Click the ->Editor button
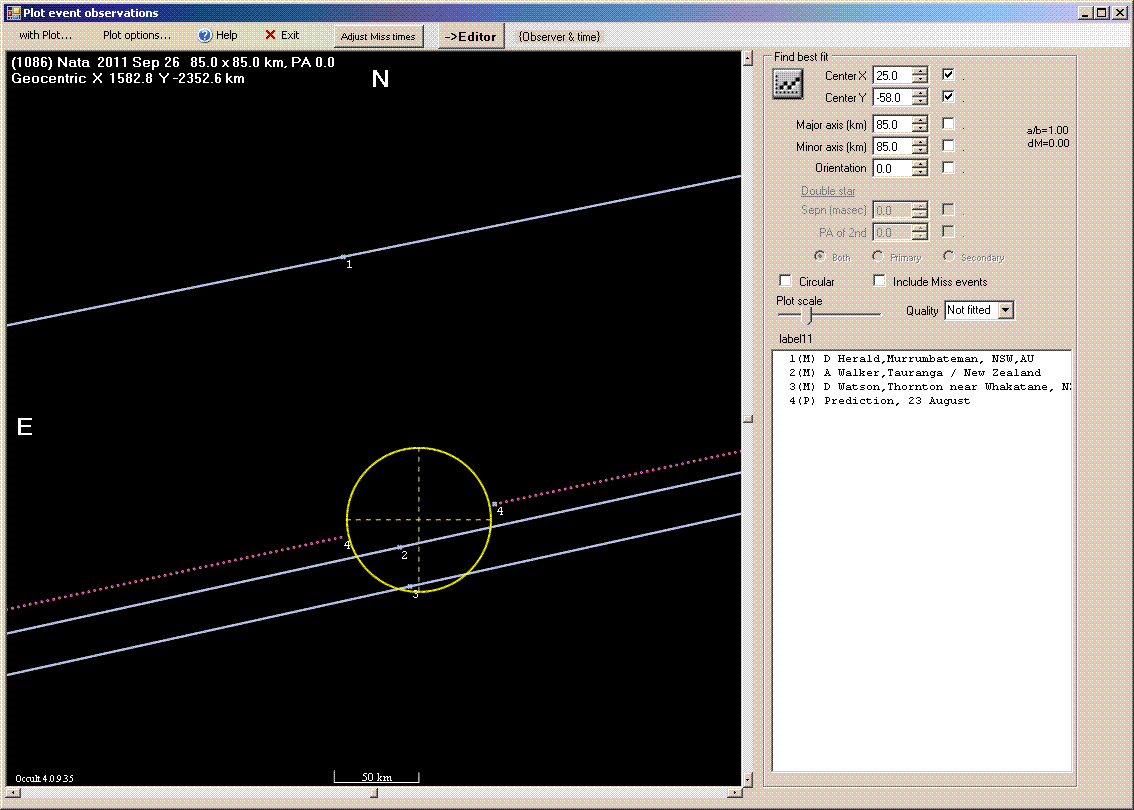1134x810 pixels. [x=471, y=36]
